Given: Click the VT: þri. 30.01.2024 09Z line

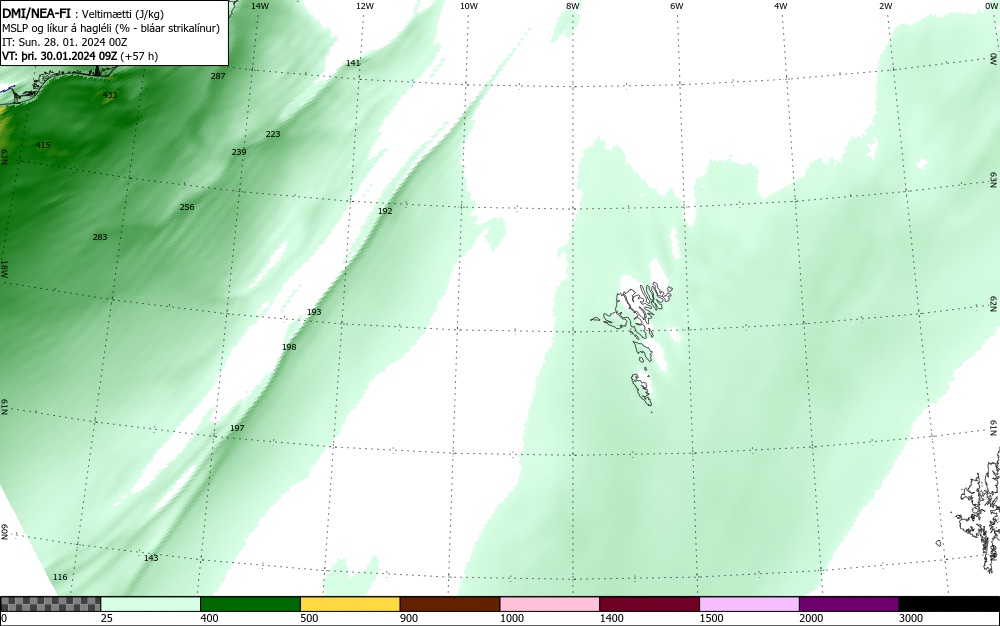Looking at the screenshot, I should pos(60,56).
